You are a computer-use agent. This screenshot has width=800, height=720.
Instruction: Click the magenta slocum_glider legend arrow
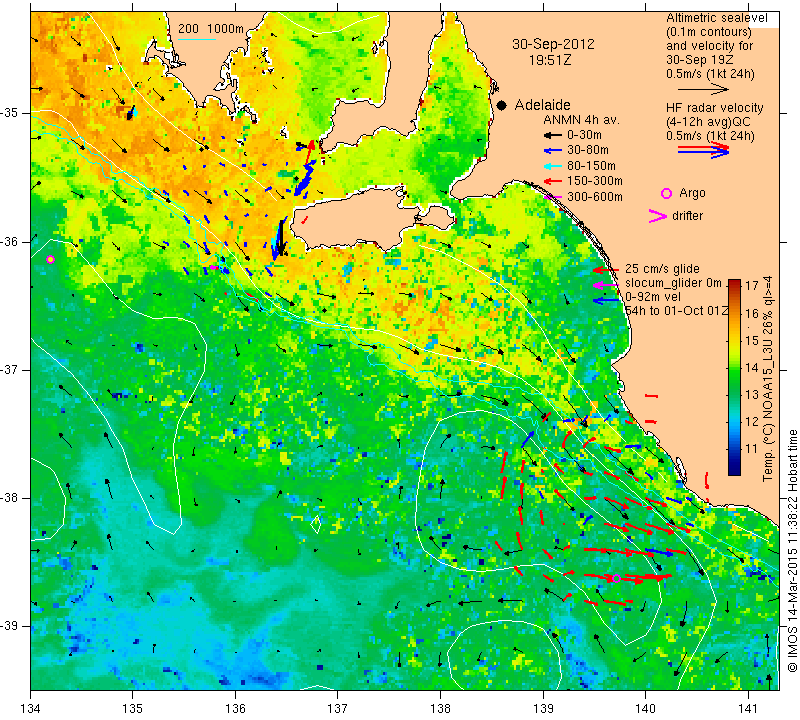[605, 285]
